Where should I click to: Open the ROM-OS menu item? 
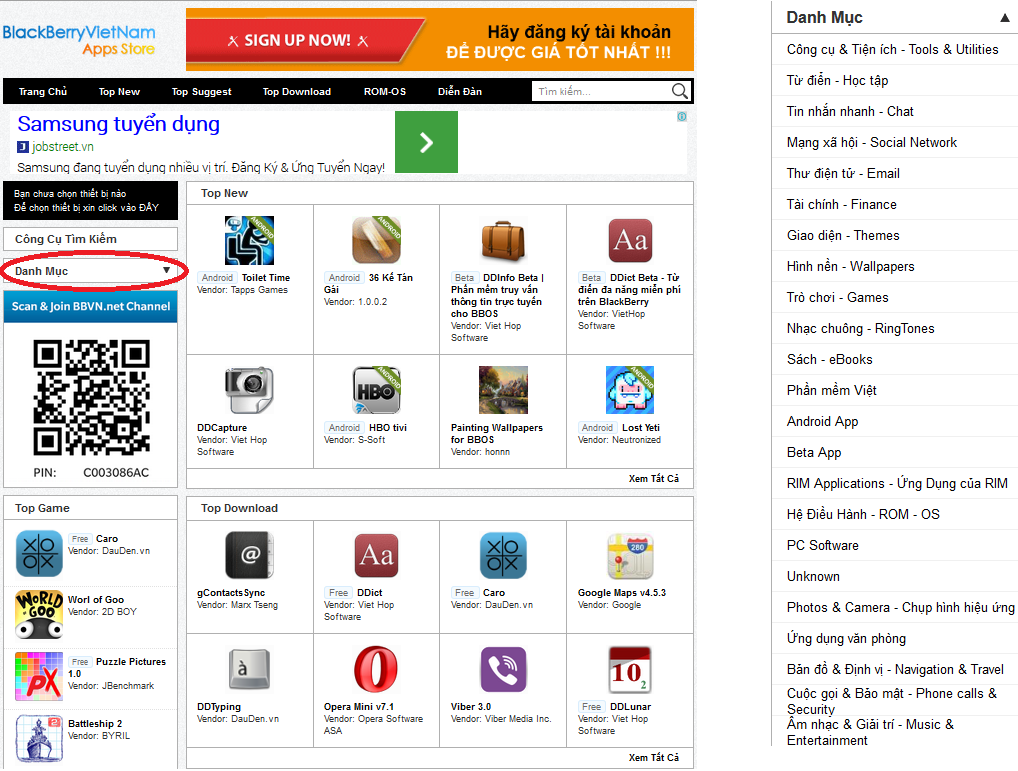[x=384, y=92]
